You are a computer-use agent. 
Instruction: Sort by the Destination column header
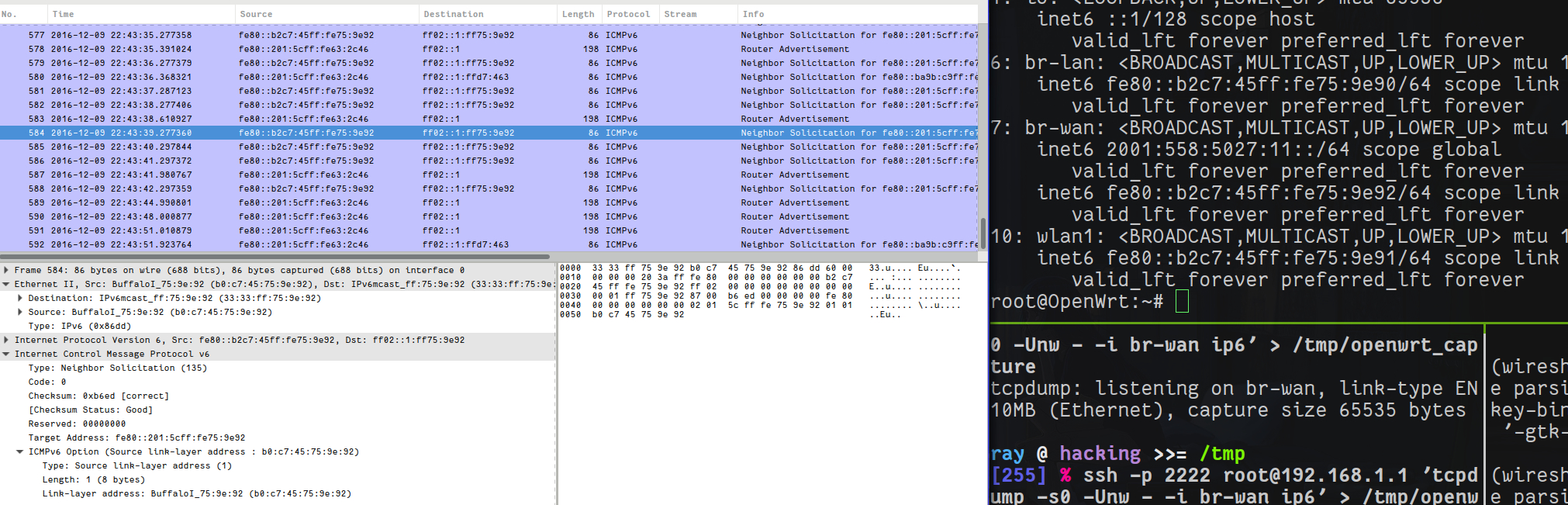click(488, 14)
